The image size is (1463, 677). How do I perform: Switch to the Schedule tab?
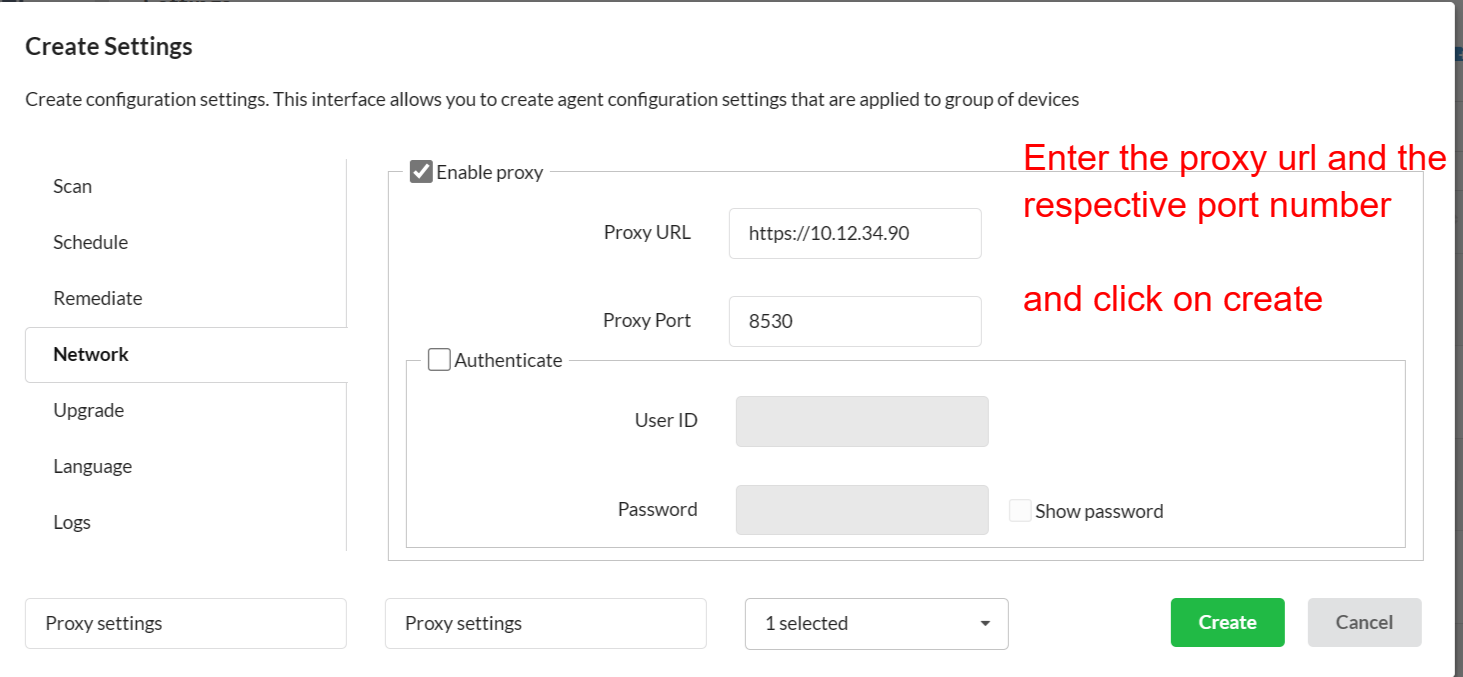[x=91, y=242]
